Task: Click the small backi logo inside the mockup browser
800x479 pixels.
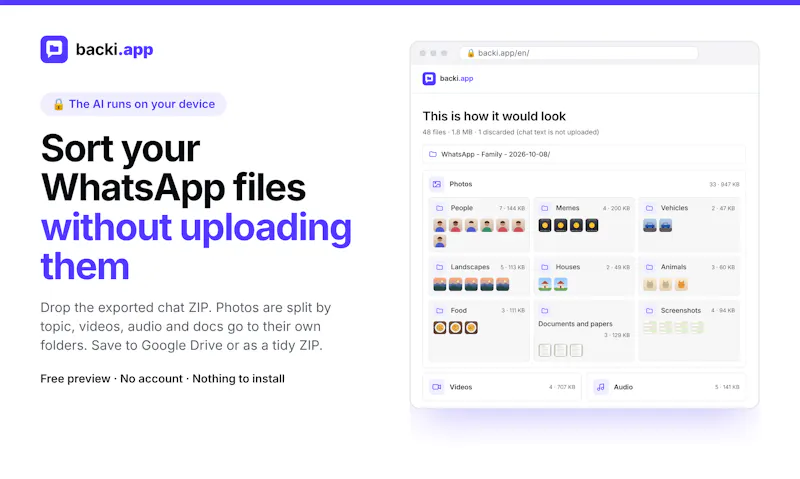Action: (x=429, y=79)
